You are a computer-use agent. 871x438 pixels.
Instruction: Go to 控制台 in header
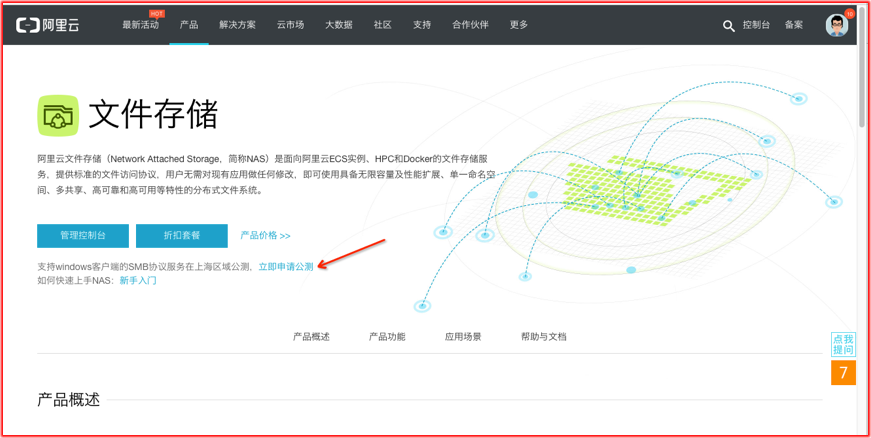click(x=757, y=25)
